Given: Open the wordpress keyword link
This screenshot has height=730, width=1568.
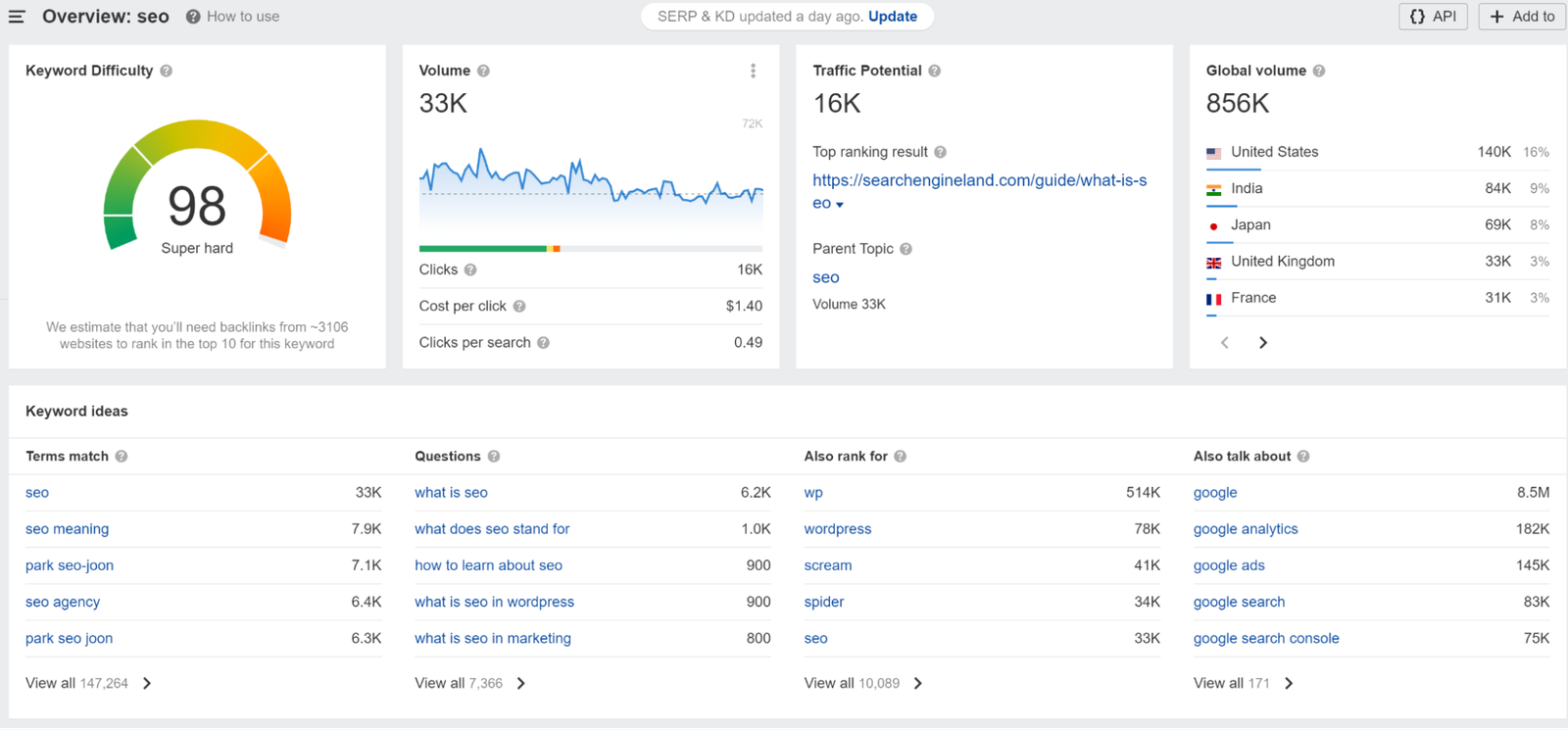Looking at the screenshot, I should click(x=838, y=529).
